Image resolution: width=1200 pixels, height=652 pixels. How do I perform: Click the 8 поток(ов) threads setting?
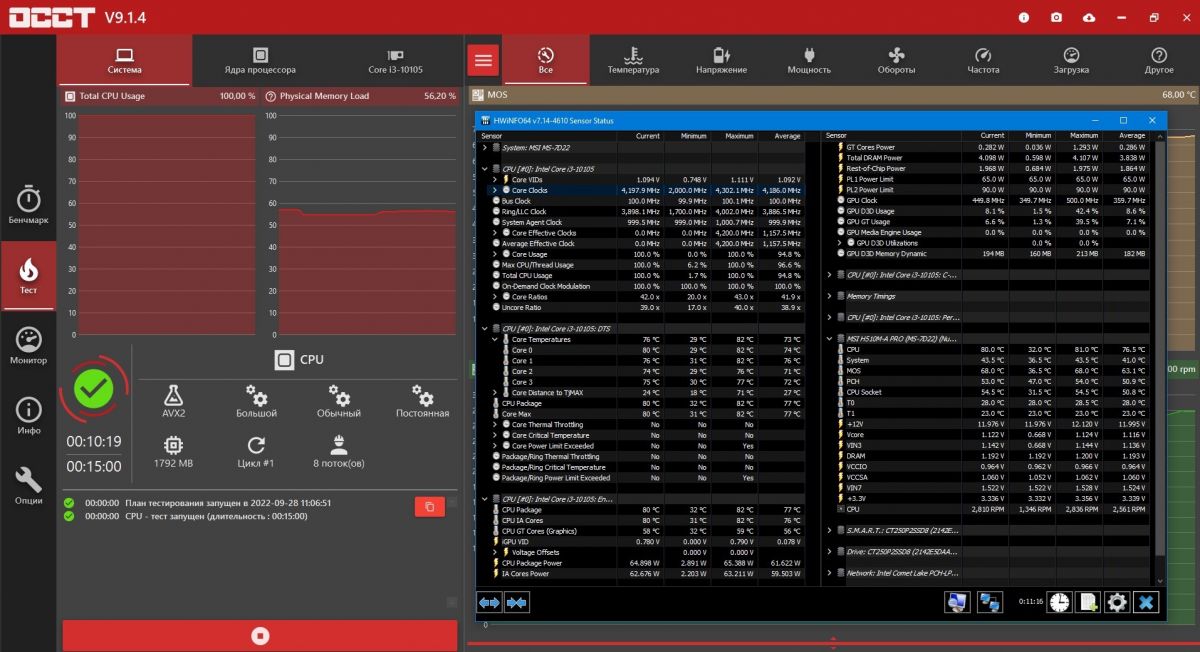tap(339, 451)
